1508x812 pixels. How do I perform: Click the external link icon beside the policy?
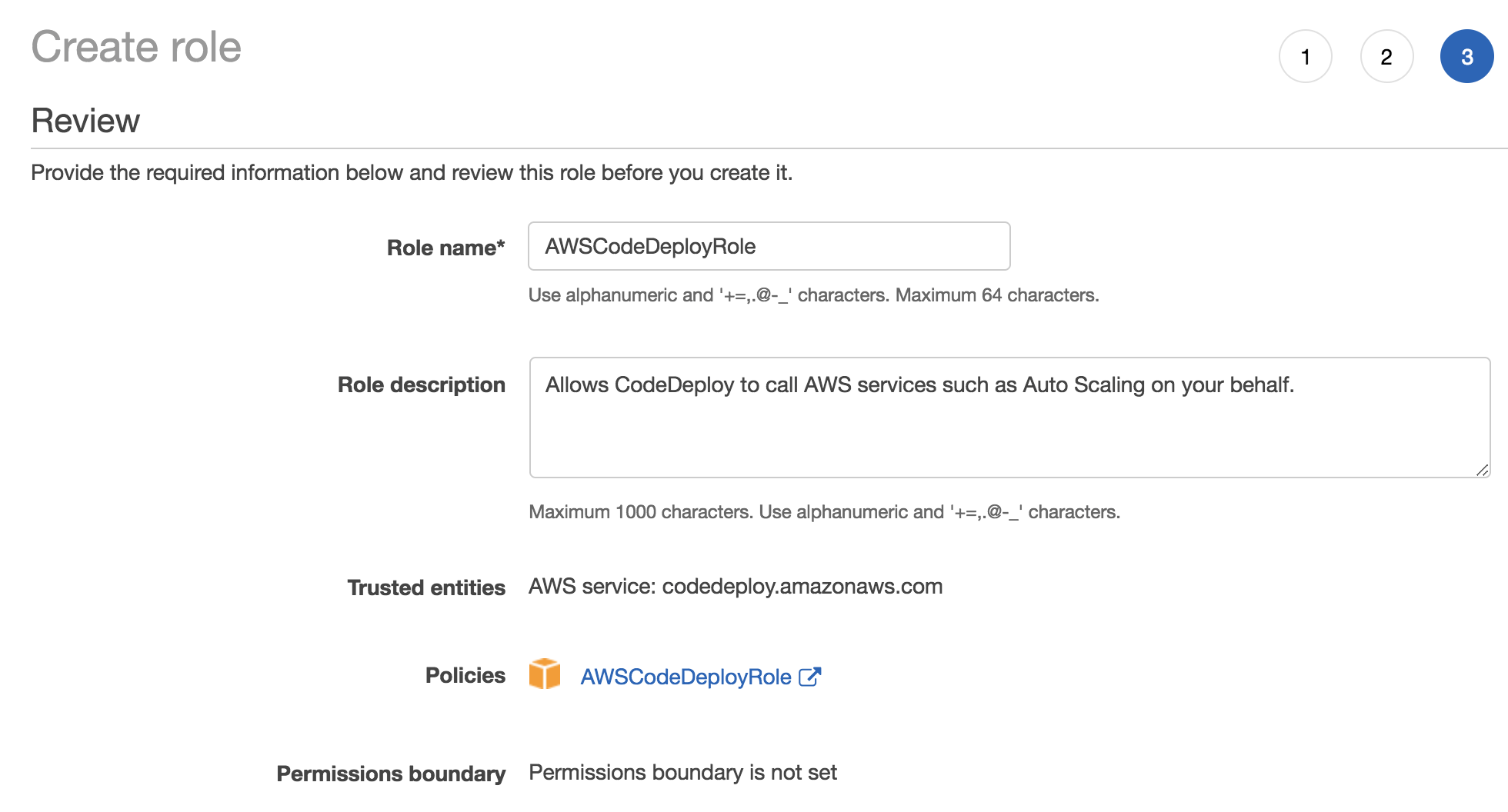(x=810, y=677)
